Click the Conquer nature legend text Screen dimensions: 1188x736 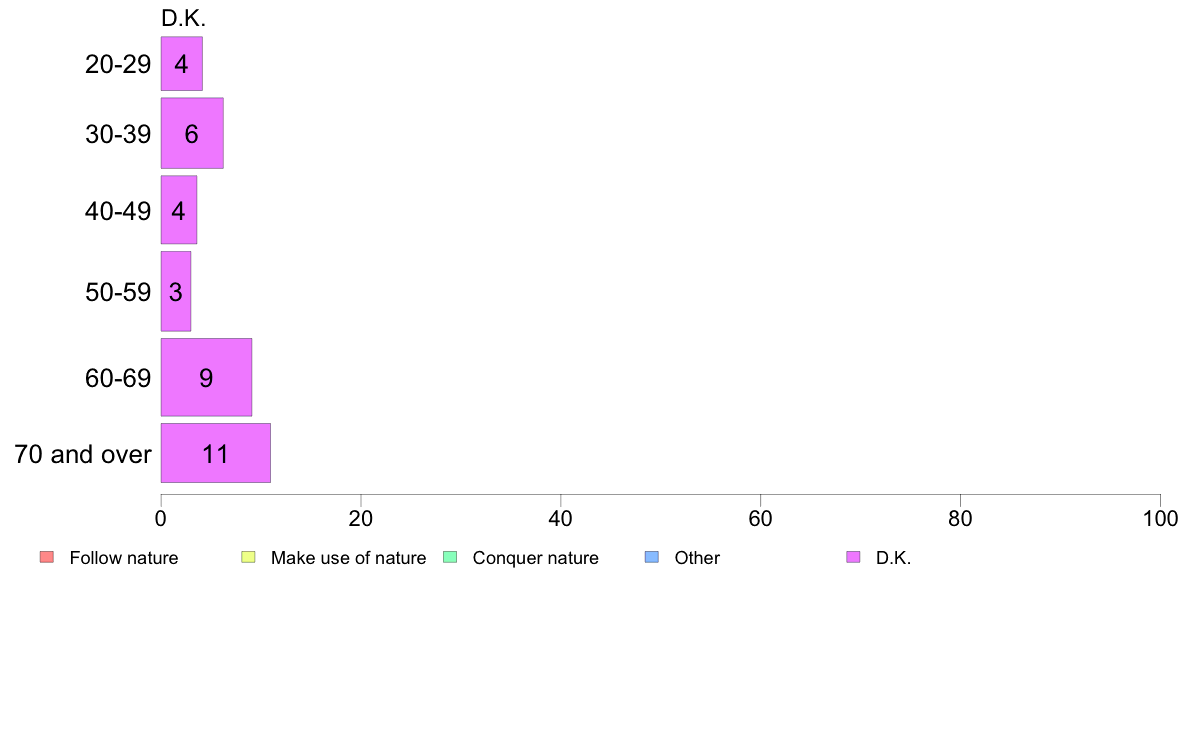(536, 558)
